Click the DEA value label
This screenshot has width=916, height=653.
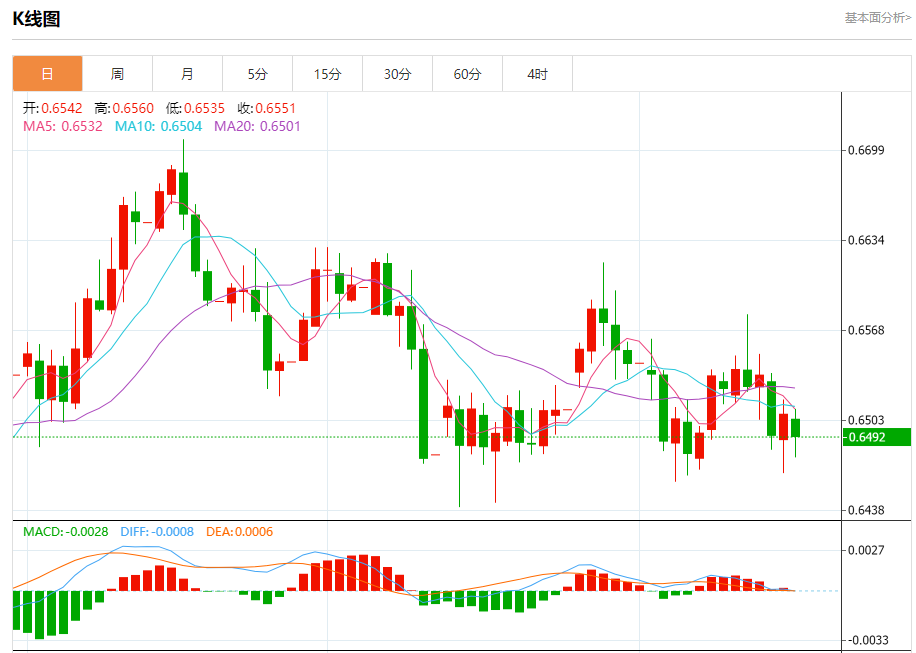[240, 532]
